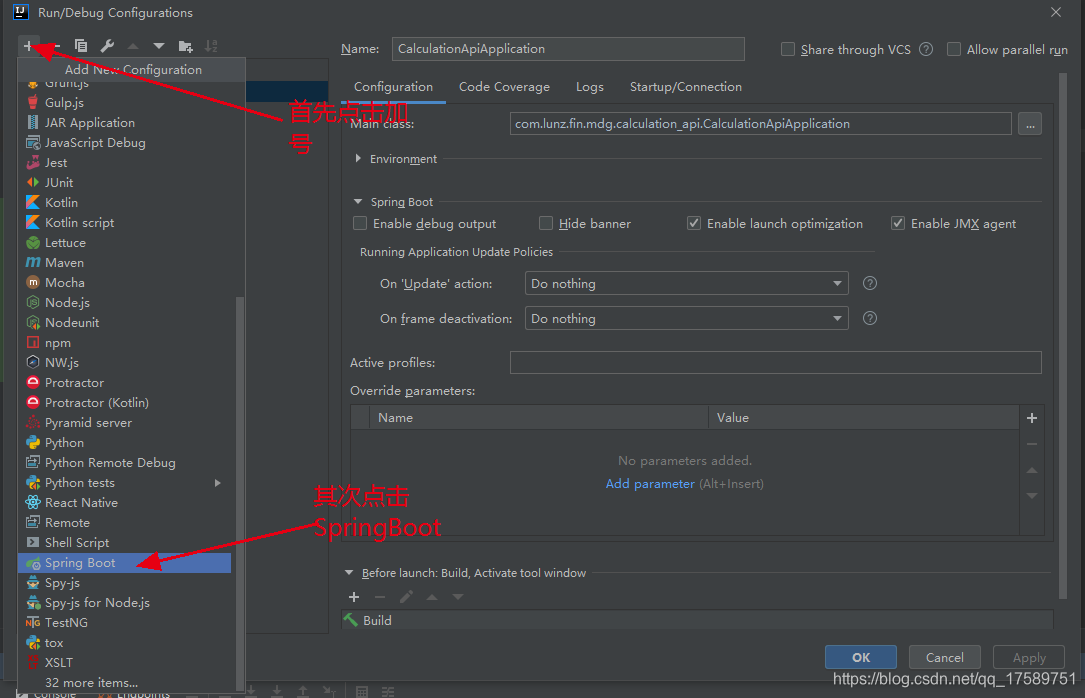Click Create New Folder toolbar icon
Screen dimensions: 1085x698
185,46
